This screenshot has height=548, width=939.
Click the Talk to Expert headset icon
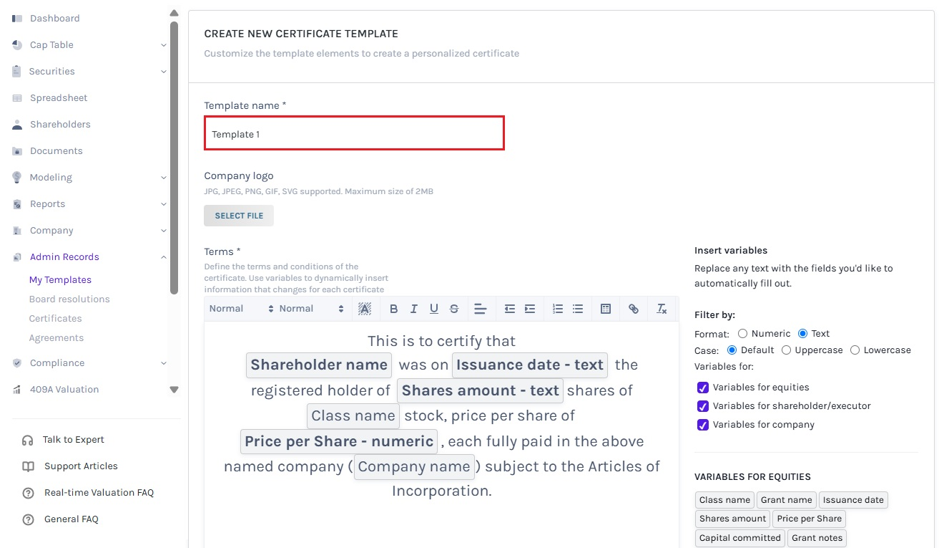click(x=28, y=440)
